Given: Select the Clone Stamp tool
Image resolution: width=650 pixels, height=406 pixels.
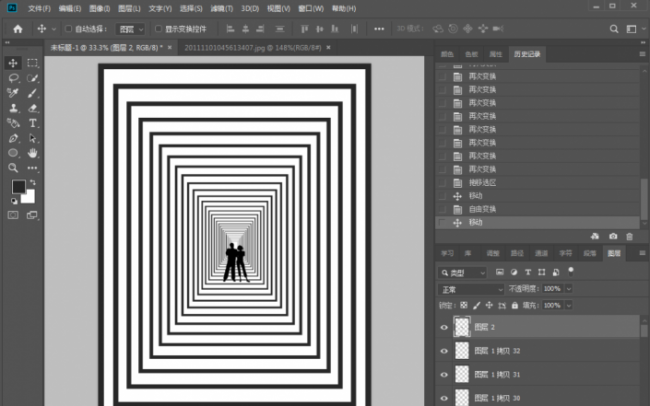Looking at the screenshot, I should pyautogui.click(x=13, y=108).
